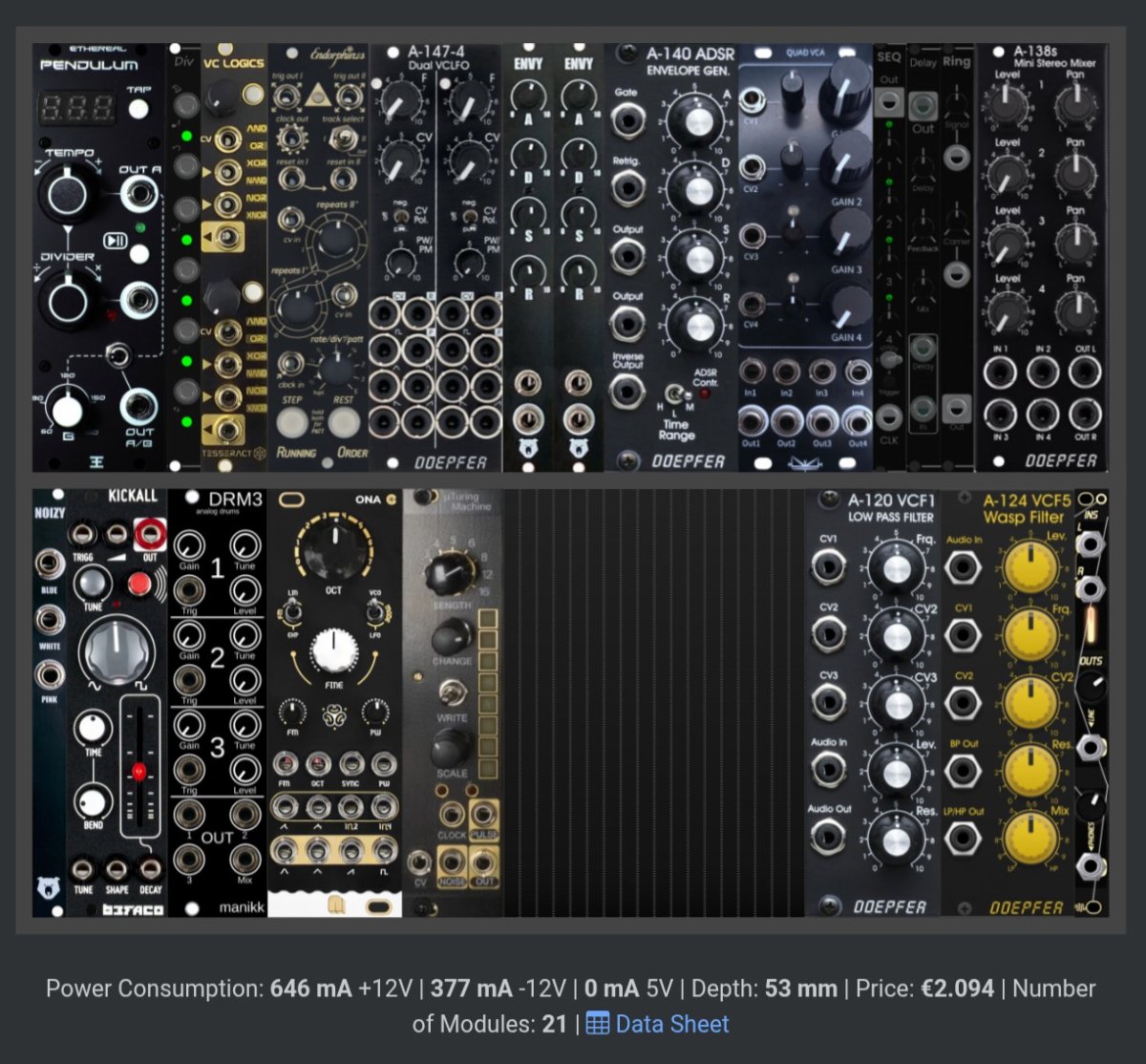Select the ENVY module beside the A-140 ADSR
The image size is (1146, 1064).
pyautogui.click(x=579, y=257)
